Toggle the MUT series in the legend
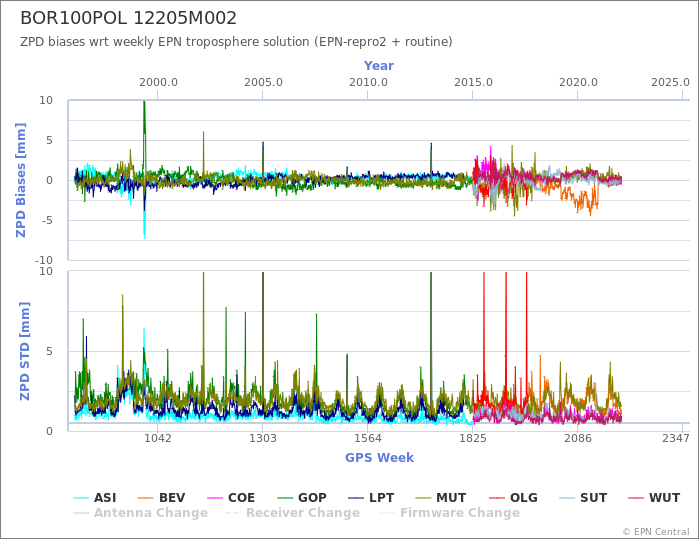The width and height of the screenshot is (700, 540). (441, 498)
